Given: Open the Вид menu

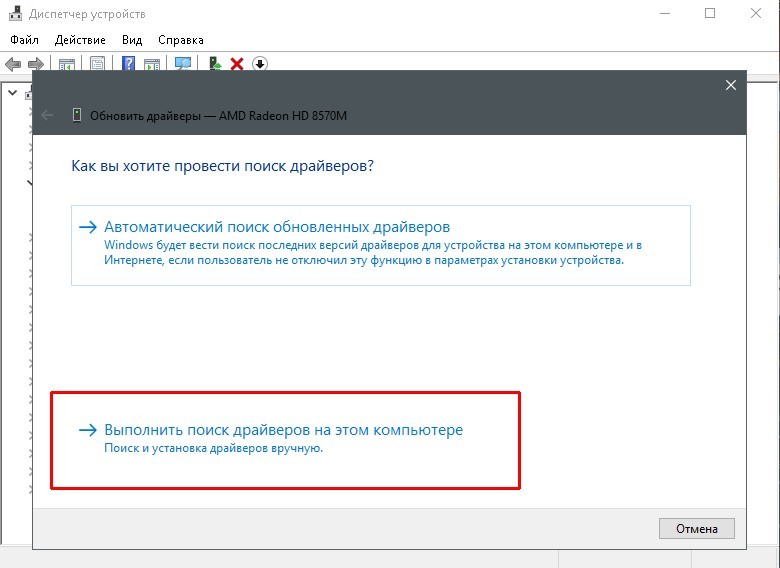Looking at the screenshot, I should click(x=132, y=40).
